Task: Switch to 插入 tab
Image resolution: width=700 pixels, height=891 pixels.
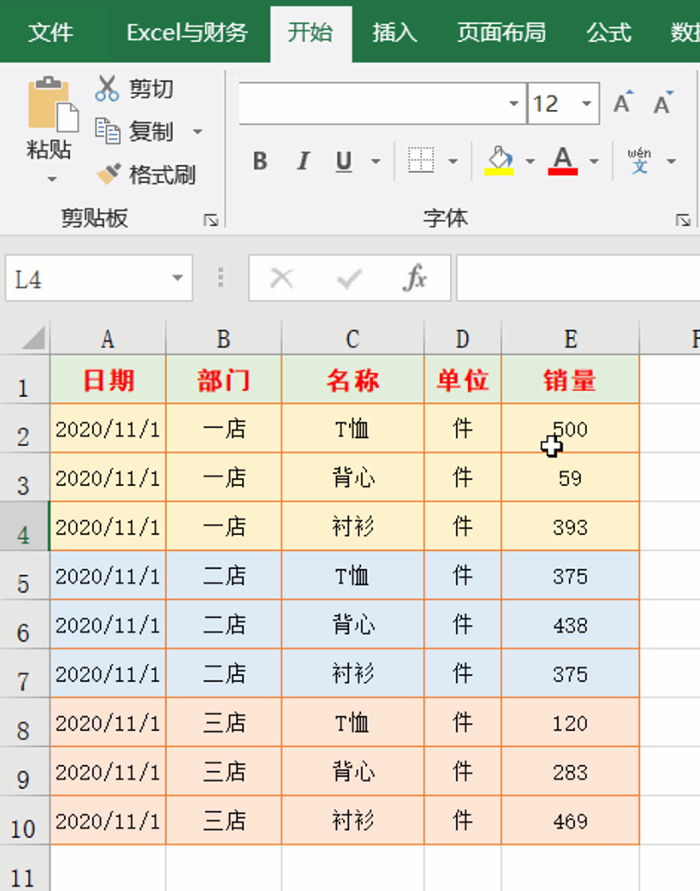Action: coord(395,32)
